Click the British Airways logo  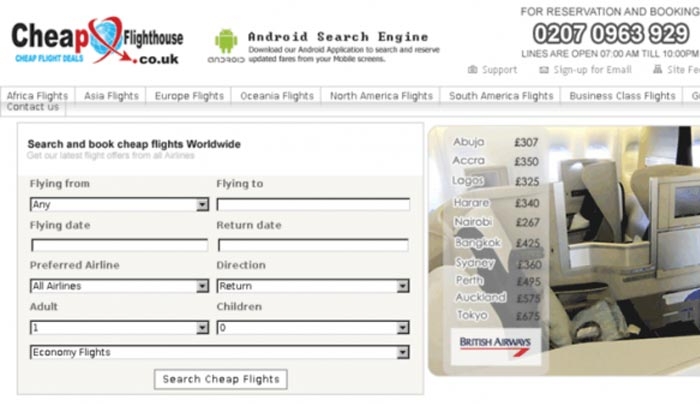(x=496, y=346)
